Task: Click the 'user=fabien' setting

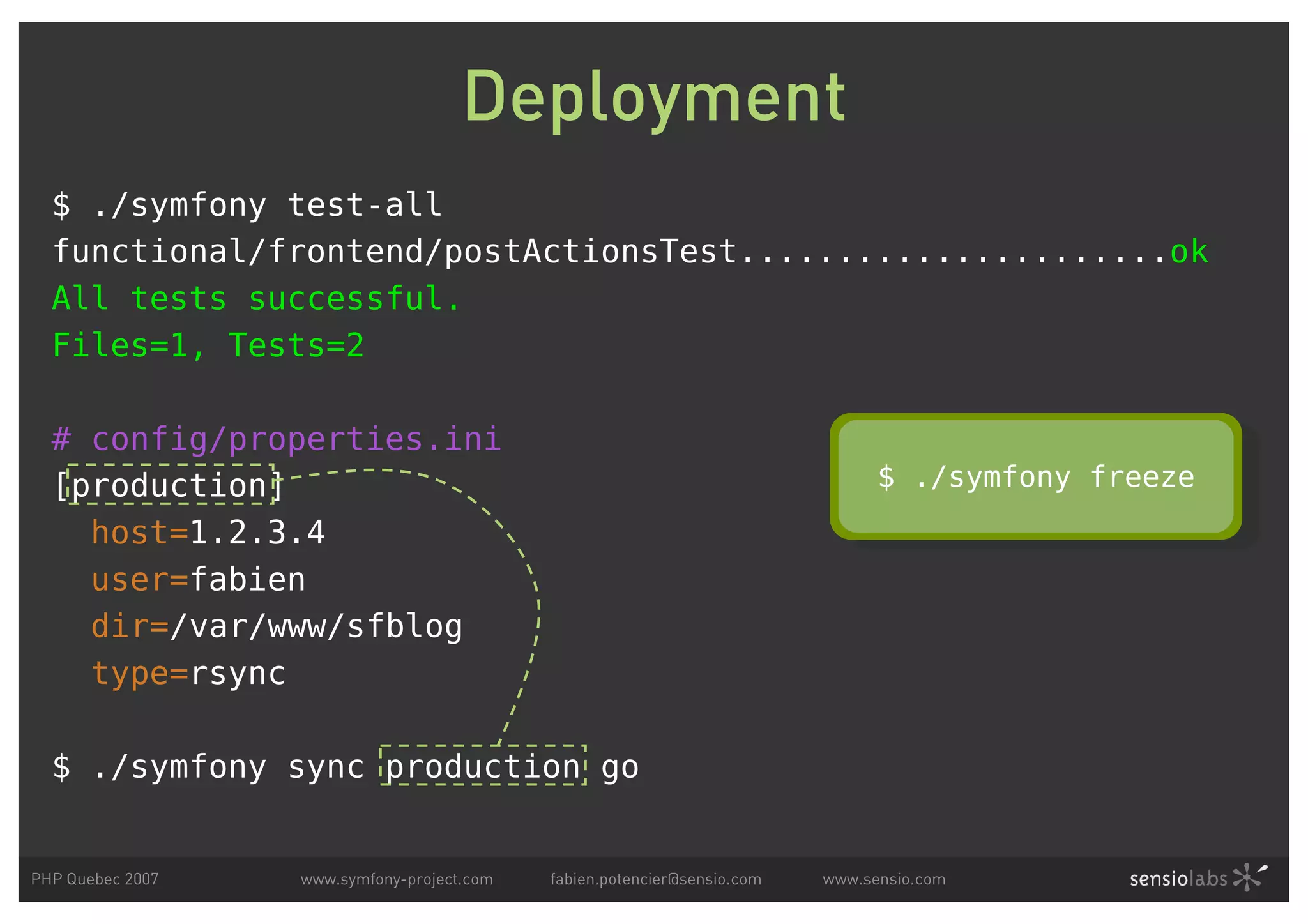Action: (x=199, y=580)
